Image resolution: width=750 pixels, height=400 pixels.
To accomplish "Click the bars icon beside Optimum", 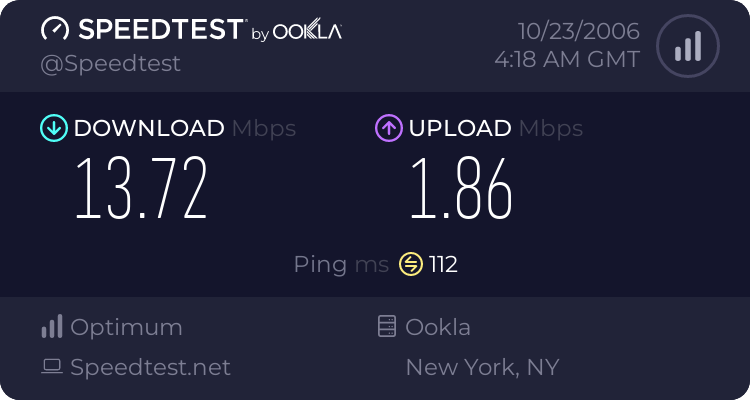I will 52,327.
